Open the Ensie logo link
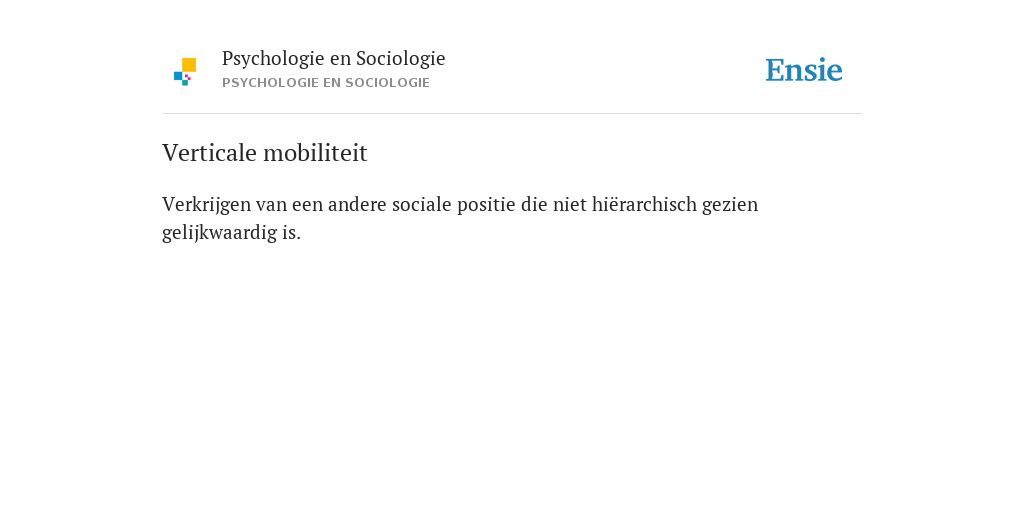1024x512 pixels. 804,70
